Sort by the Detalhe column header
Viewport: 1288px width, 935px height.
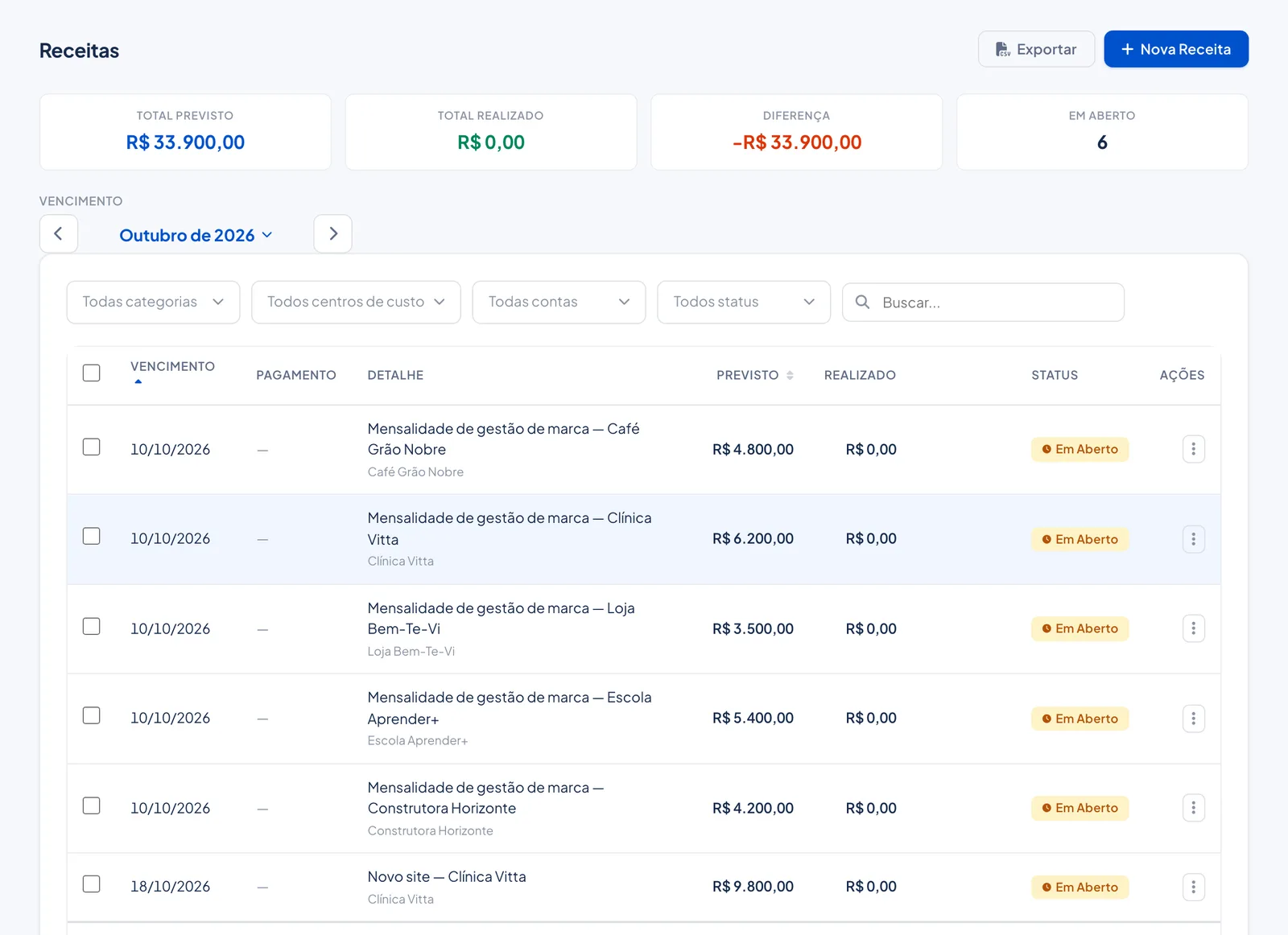395,375
